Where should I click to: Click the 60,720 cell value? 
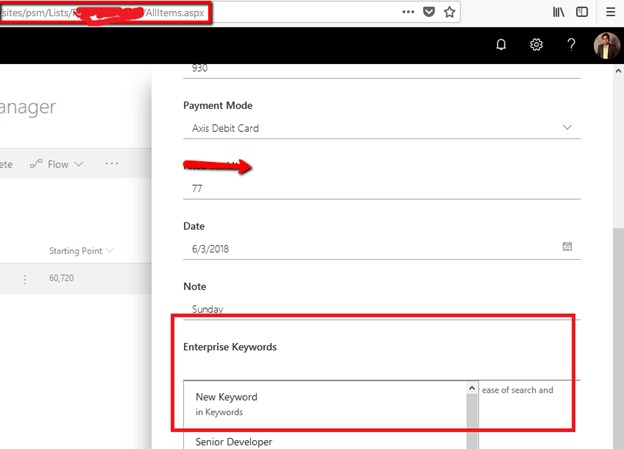pos(61,278)
